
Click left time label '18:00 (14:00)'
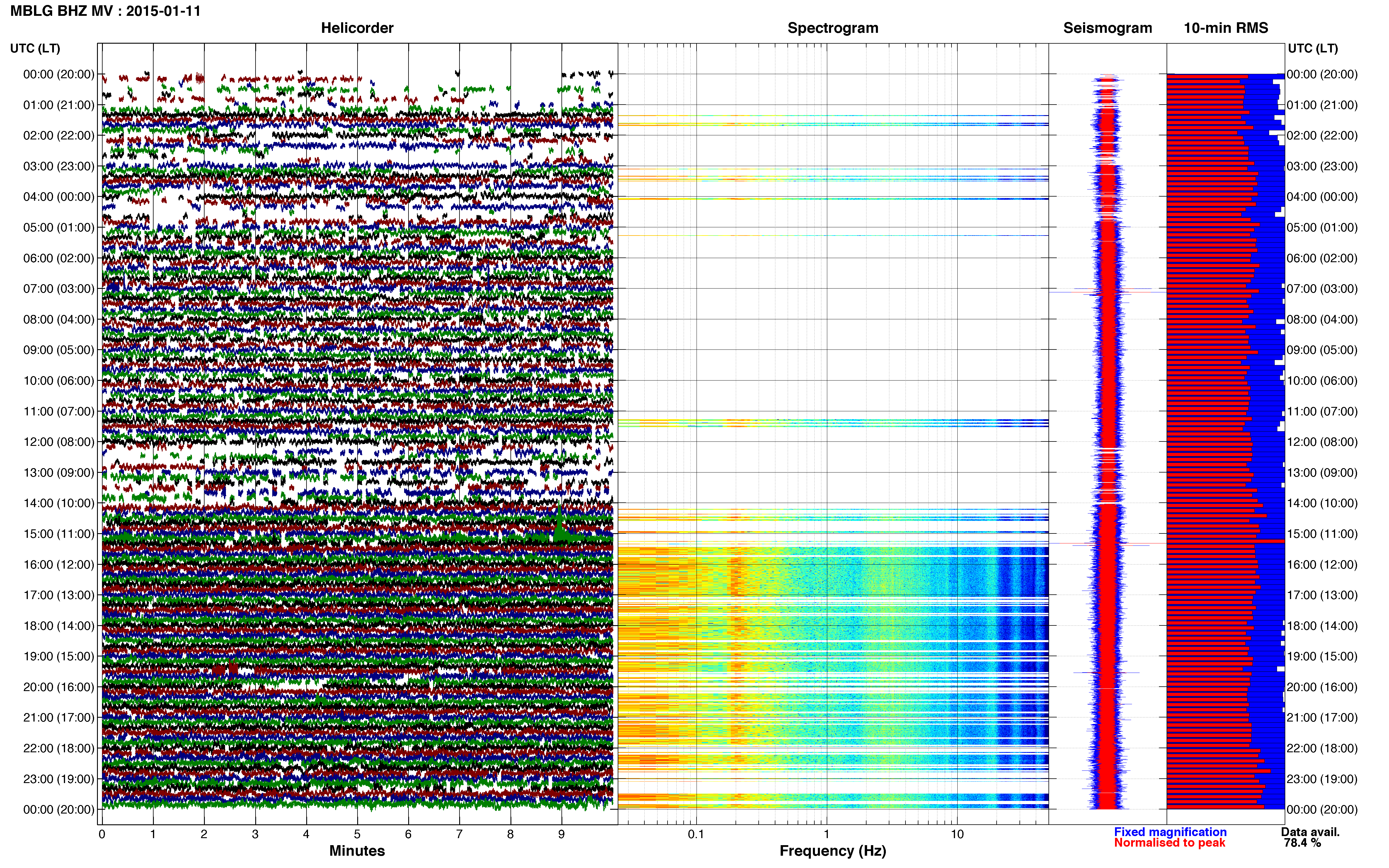point(59,626)
